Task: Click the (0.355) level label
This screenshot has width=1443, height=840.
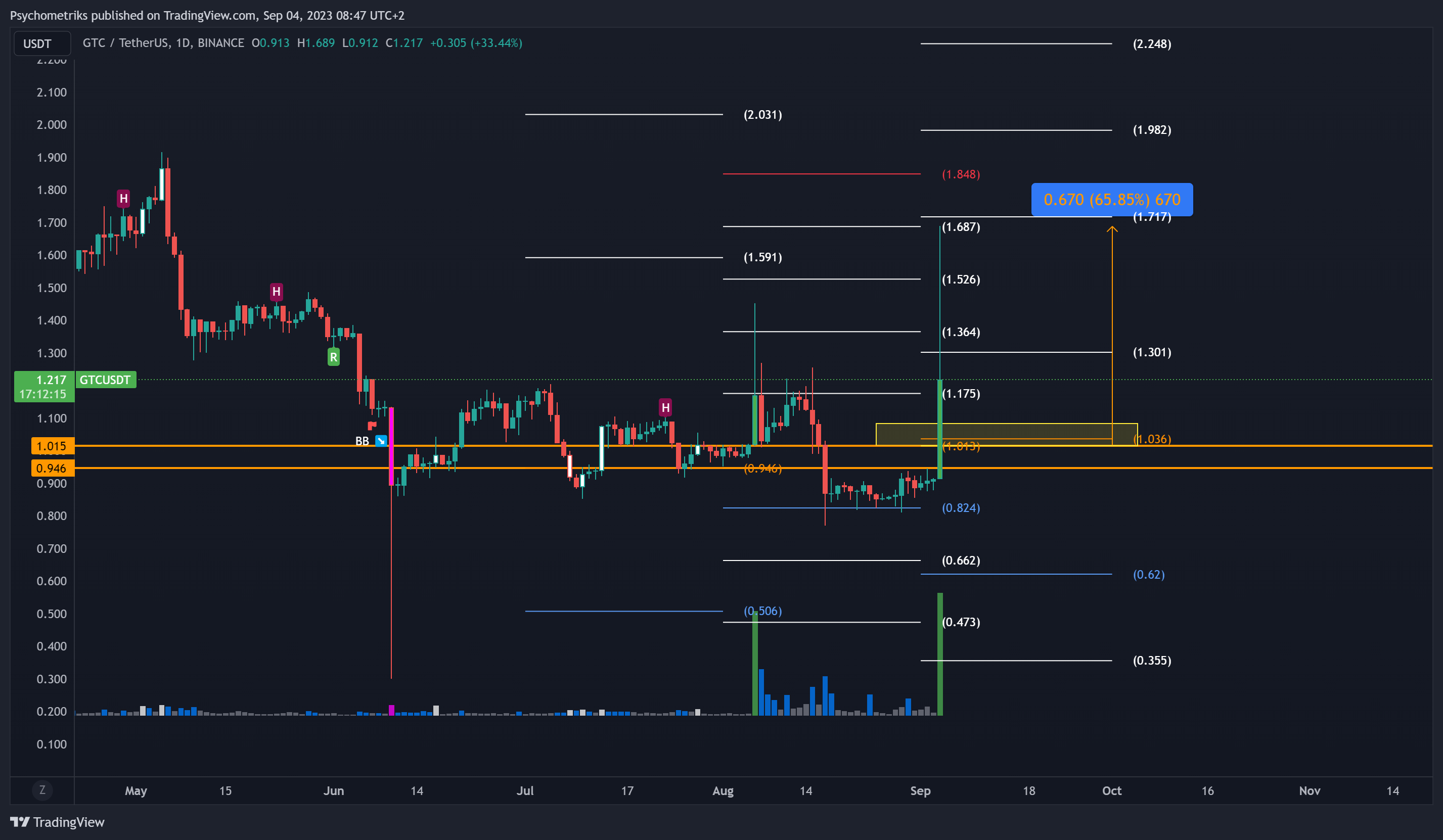Action: (1152, 661)
